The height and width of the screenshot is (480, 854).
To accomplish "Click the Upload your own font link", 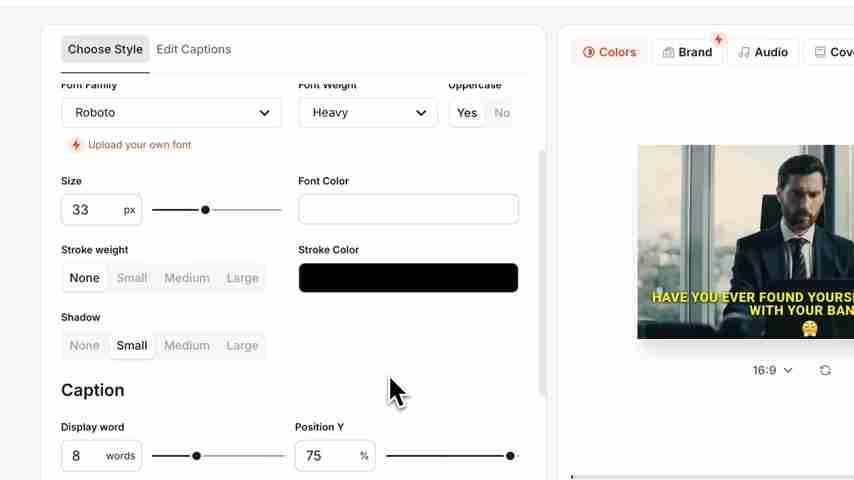I will [139, 145].
